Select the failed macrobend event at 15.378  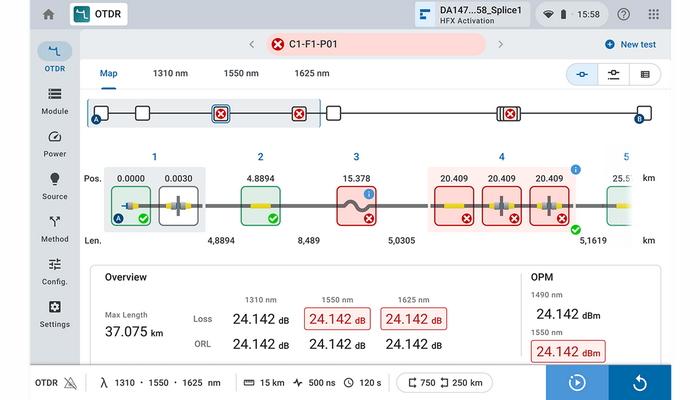click(357, 206)
